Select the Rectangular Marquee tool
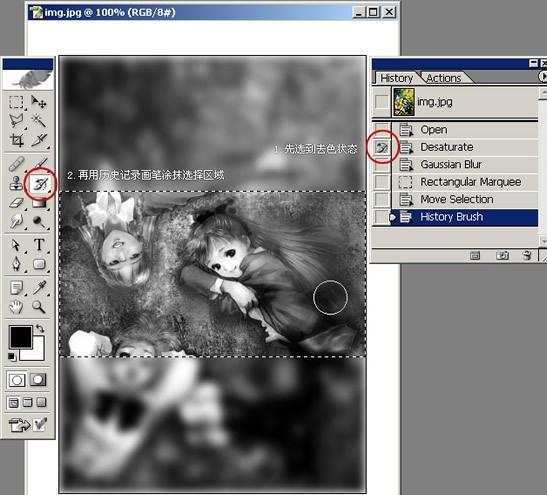Image resolution: width=547 pixels, height=495 pixels. (x=16, y=102)
